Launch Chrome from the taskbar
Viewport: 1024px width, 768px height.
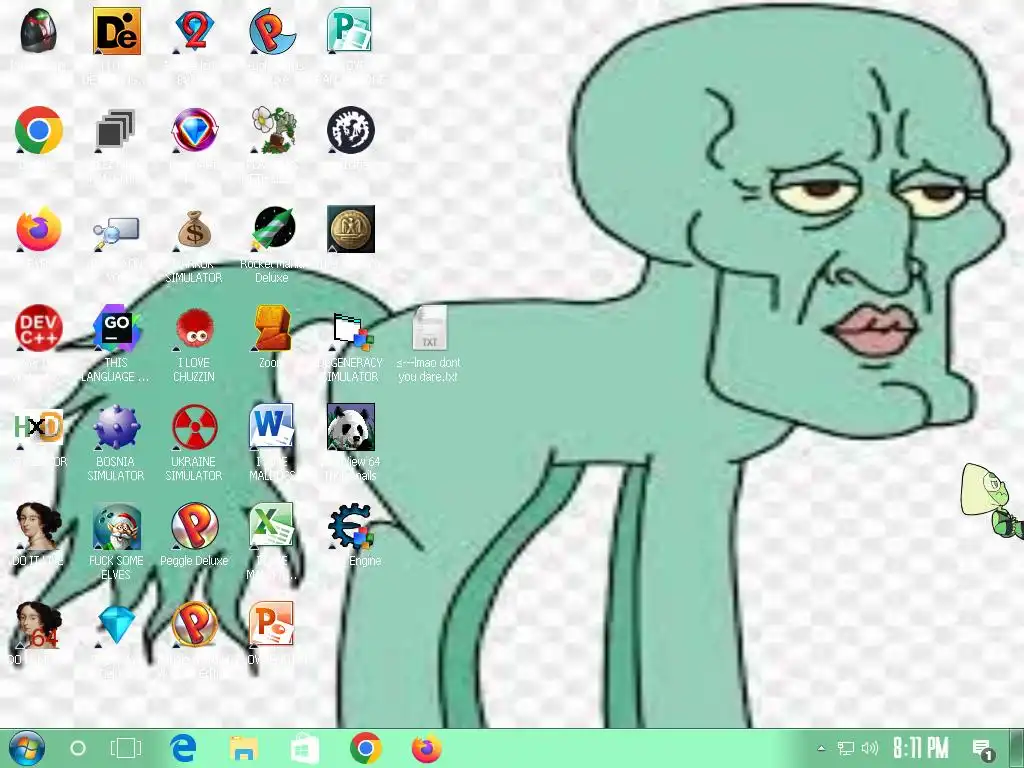[x=366, y=748]
